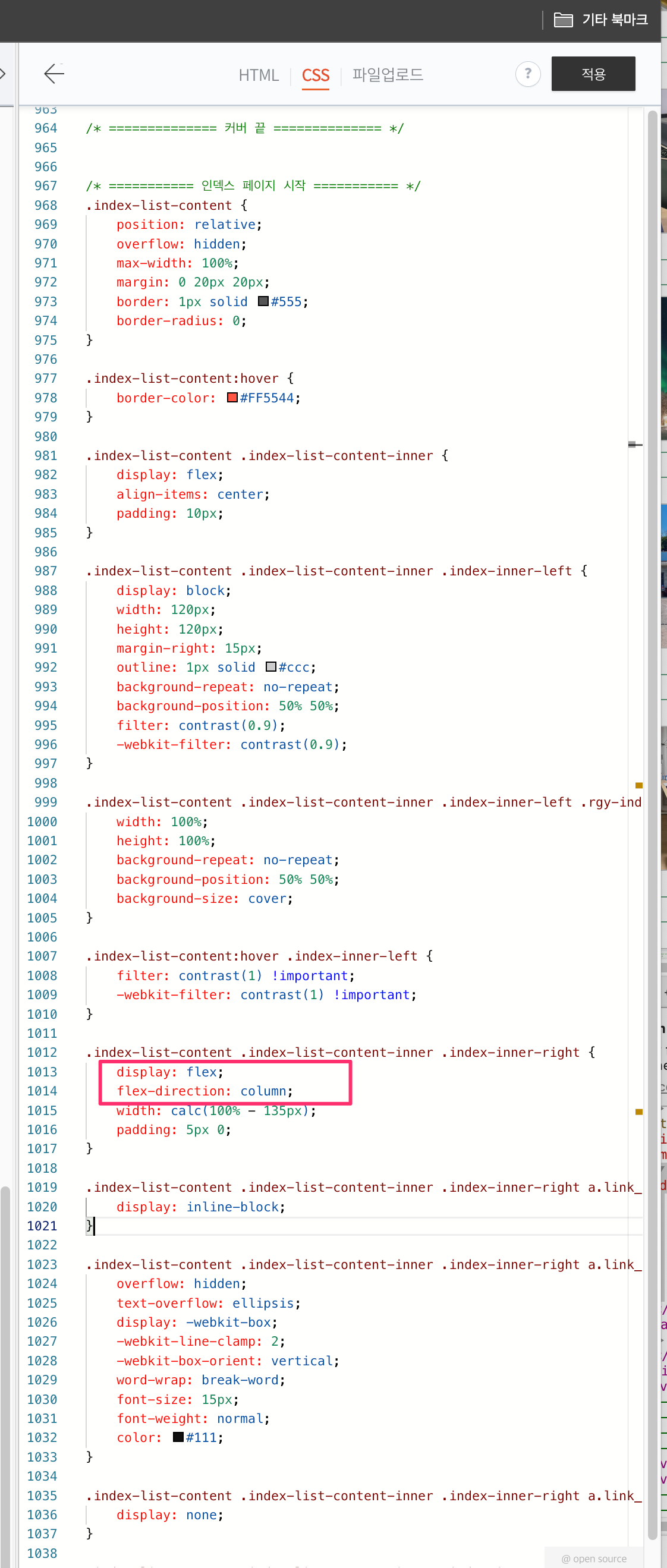Open the 기타 북마크 bookmarks folder
This screenshot has height=1568, width=667.
pos(600,20)
